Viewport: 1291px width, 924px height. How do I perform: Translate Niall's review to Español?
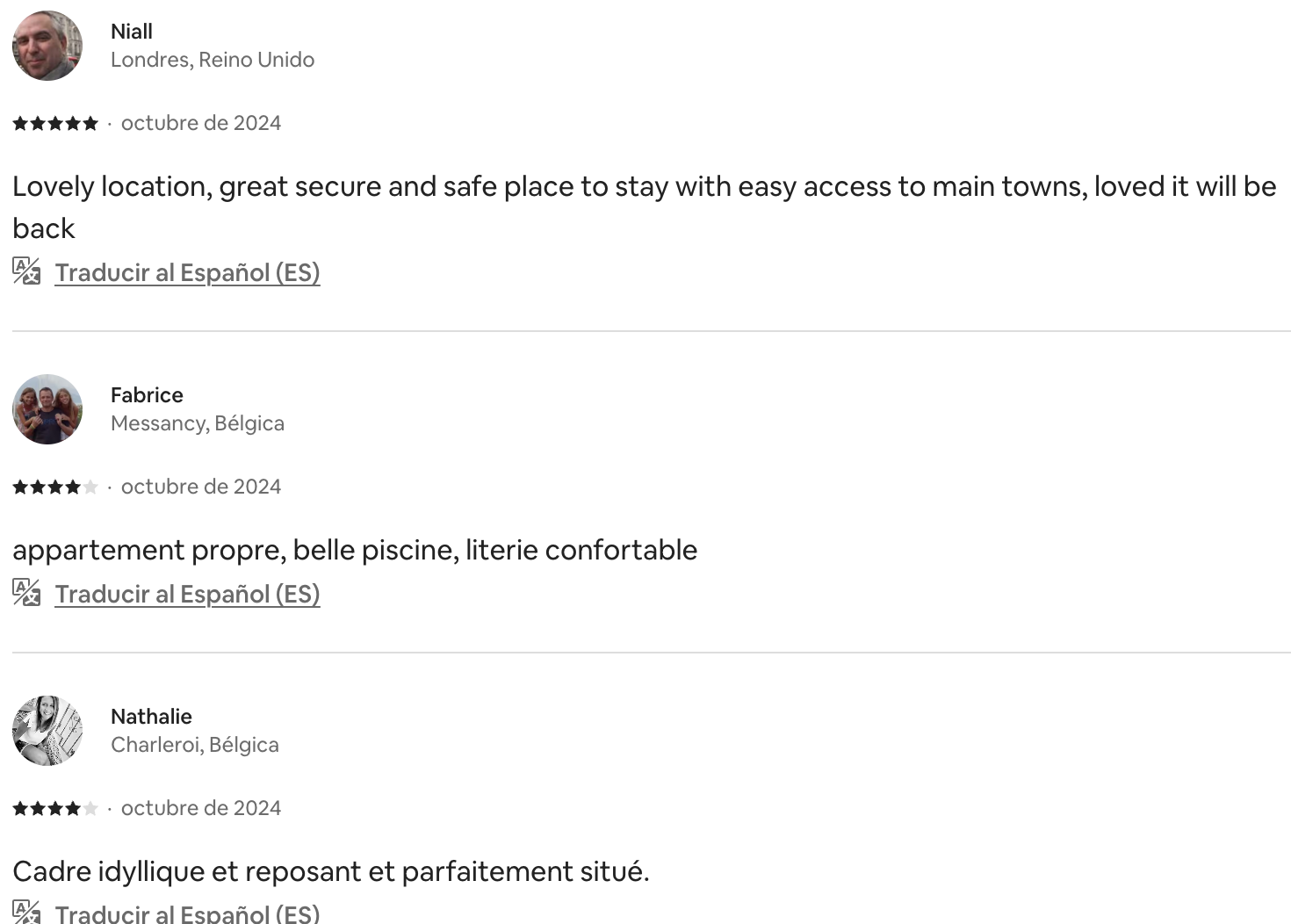pyautogui.click(x=187, y=272)
